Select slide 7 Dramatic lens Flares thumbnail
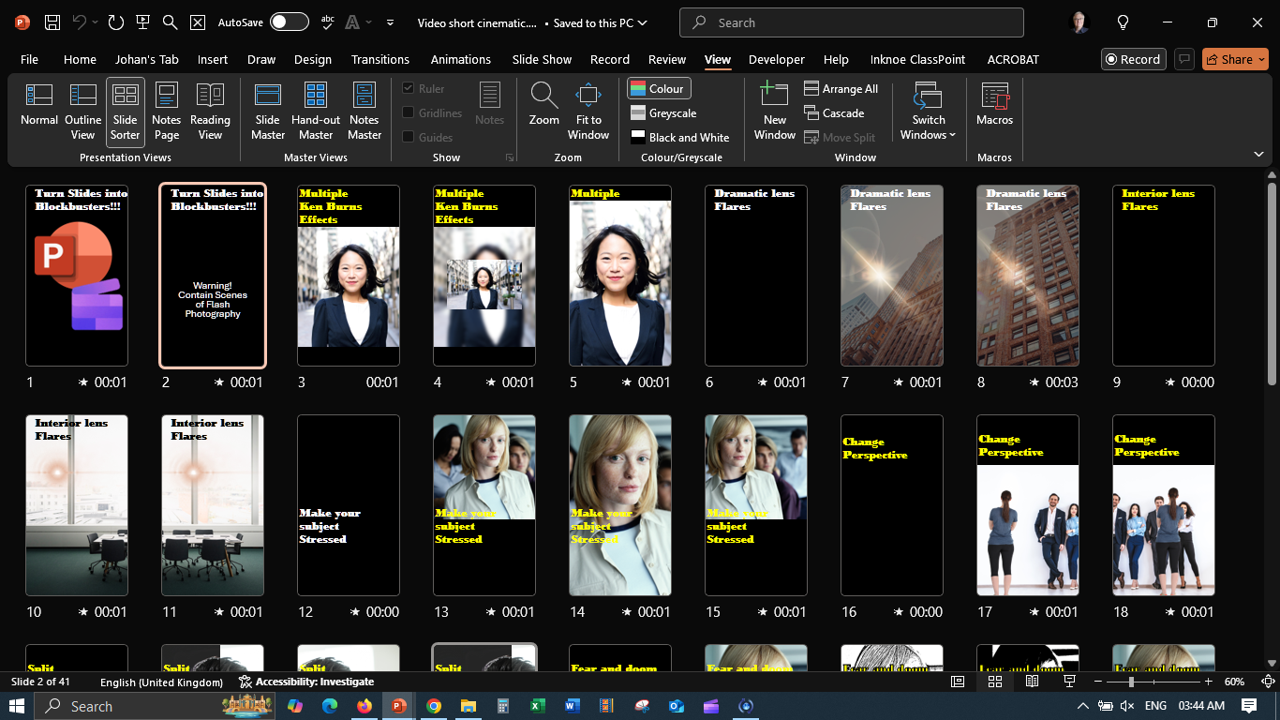 coord(892,275)
